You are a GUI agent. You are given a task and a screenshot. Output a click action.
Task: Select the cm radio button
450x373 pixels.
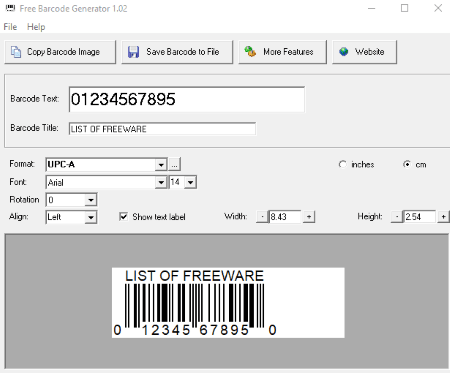pyautogui.click(x=407, y=164)
